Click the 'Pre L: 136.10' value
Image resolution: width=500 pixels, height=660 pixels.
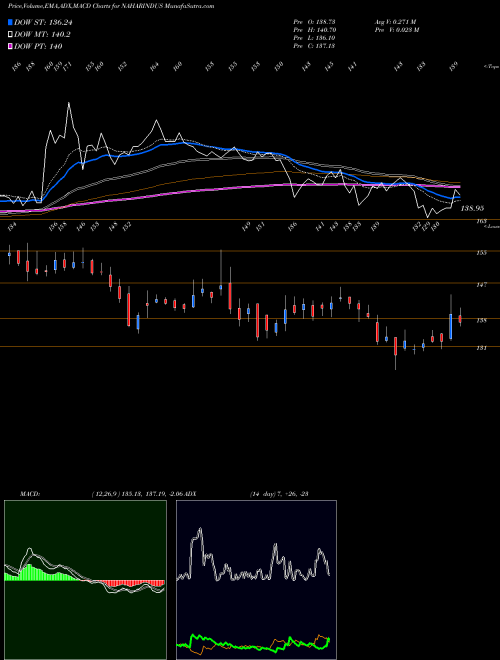point(314,38)
